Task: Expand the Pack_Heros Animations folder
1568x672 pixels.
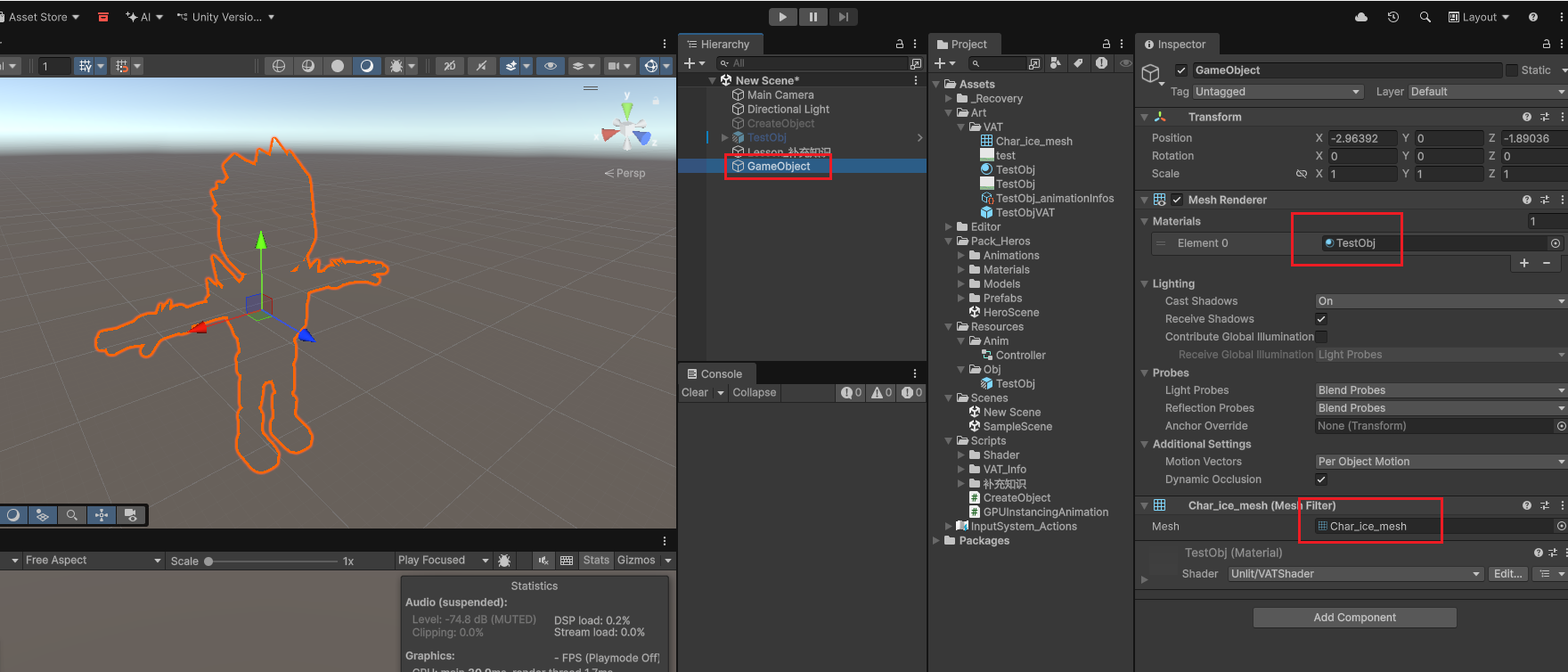Action: pyautogui.click(x=962, y=256)
